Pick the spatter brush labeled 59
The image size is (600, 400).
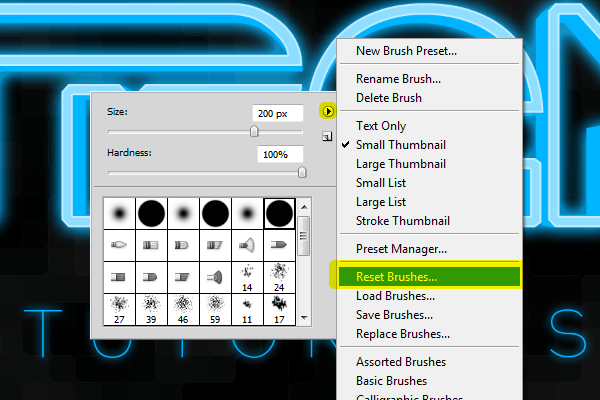[x=215, y=310]
